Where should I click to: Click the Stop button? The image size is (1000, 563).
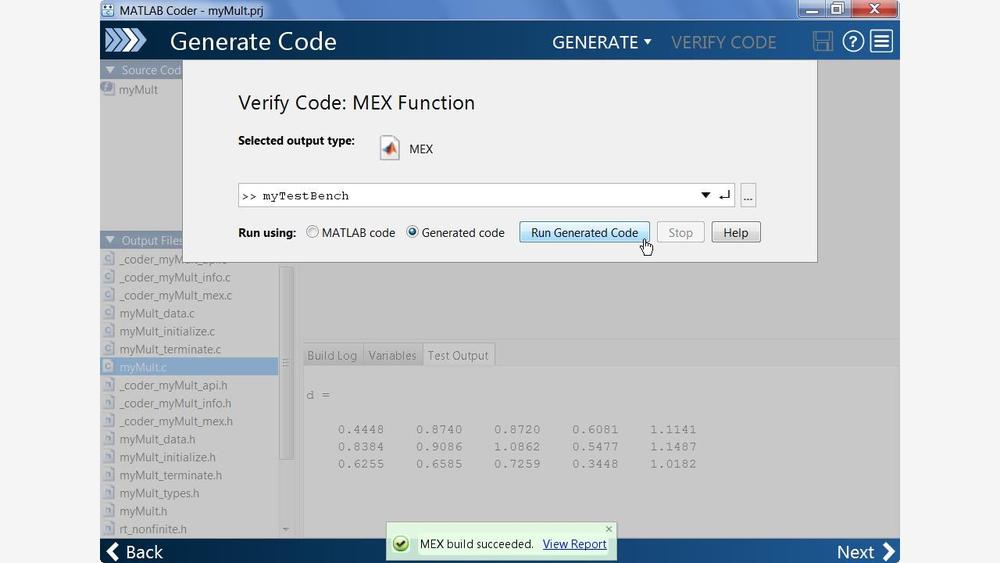tap(680, 232)
